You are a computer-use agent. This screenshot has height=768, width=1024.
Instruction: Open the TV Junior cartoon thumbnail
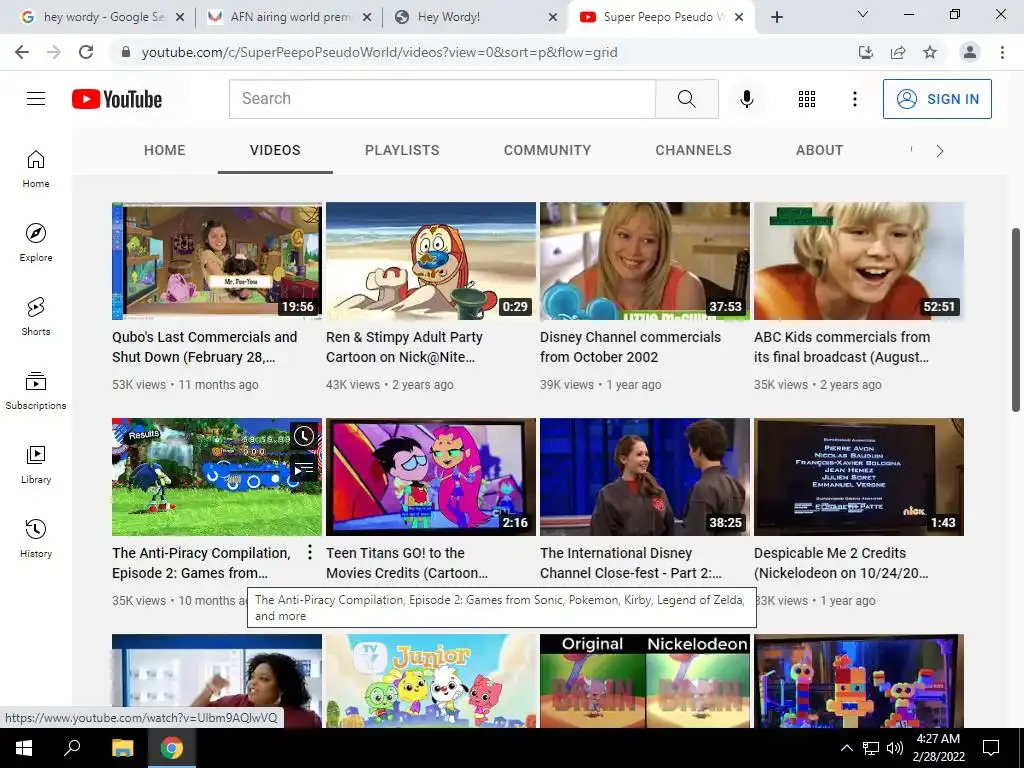[x=431, y=680]
